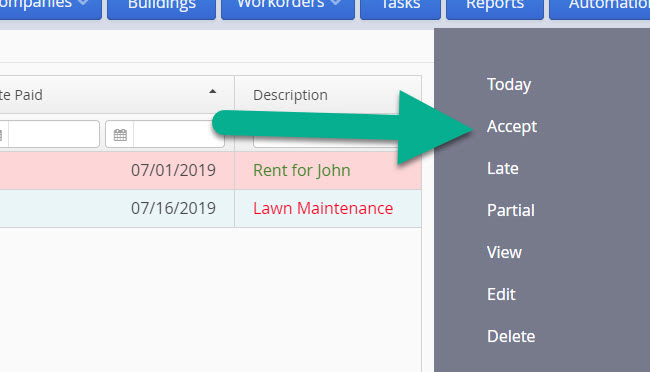
Task: Select Partial from the context menu
Action: (511, 210)
